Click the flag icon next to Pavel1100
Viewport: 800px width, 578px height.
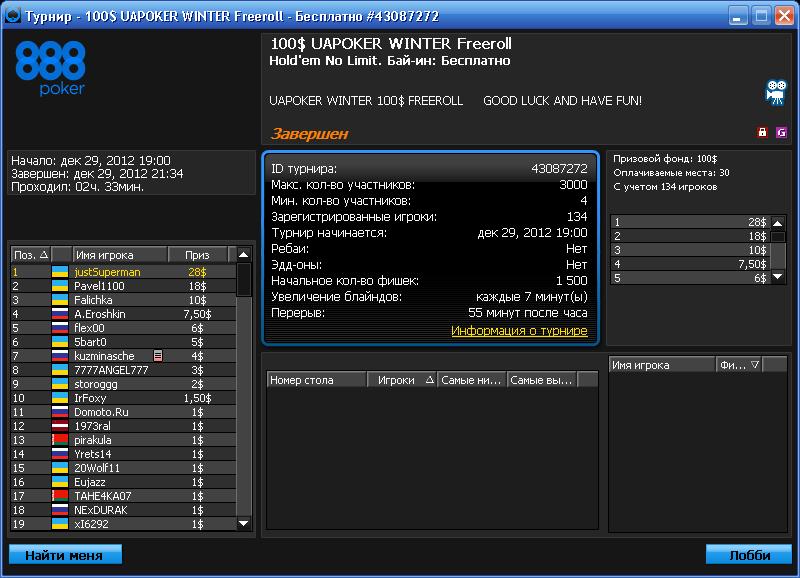pyautogui.click(x=60, y=286)
